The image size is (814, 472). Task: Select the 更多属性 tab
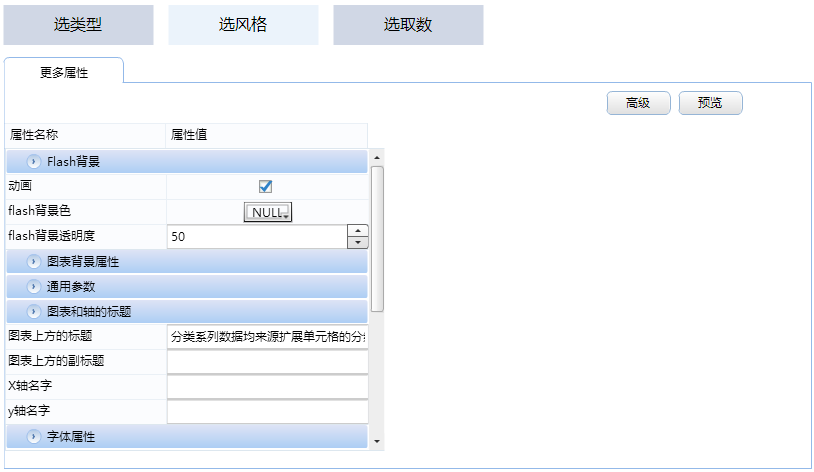coord(64,72)
